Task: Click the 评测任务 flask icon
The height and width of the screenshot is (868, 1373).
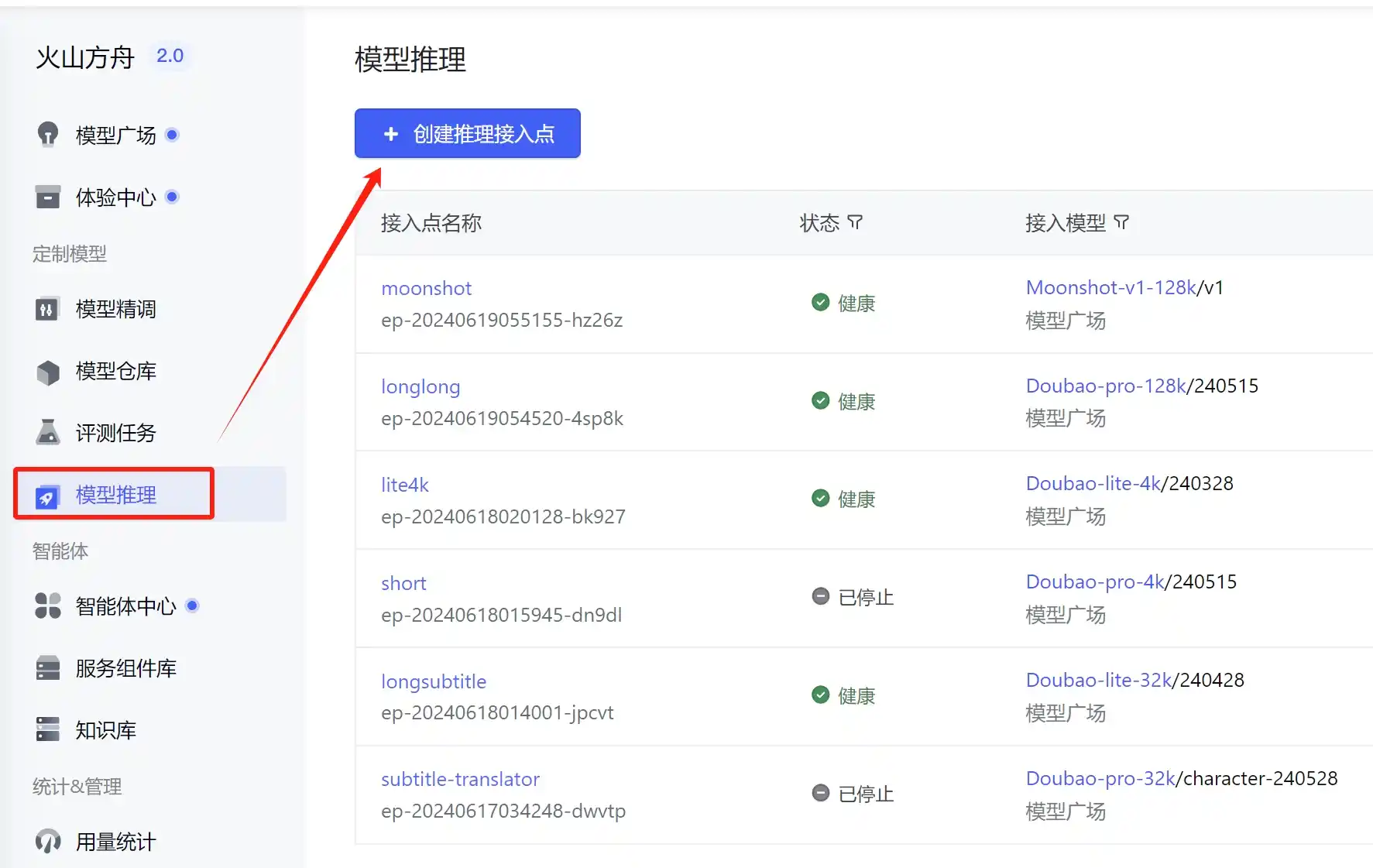Action: point(48,432)
